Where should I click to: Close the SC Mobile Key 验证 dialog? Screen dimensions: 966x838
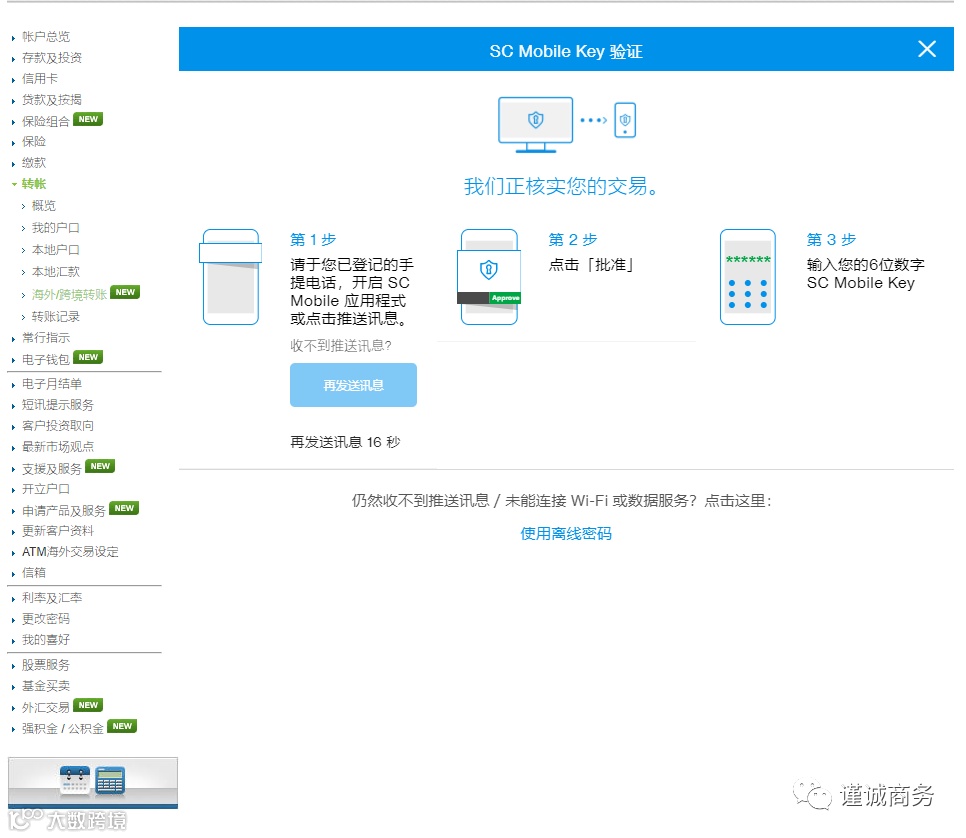click(927, 49)
